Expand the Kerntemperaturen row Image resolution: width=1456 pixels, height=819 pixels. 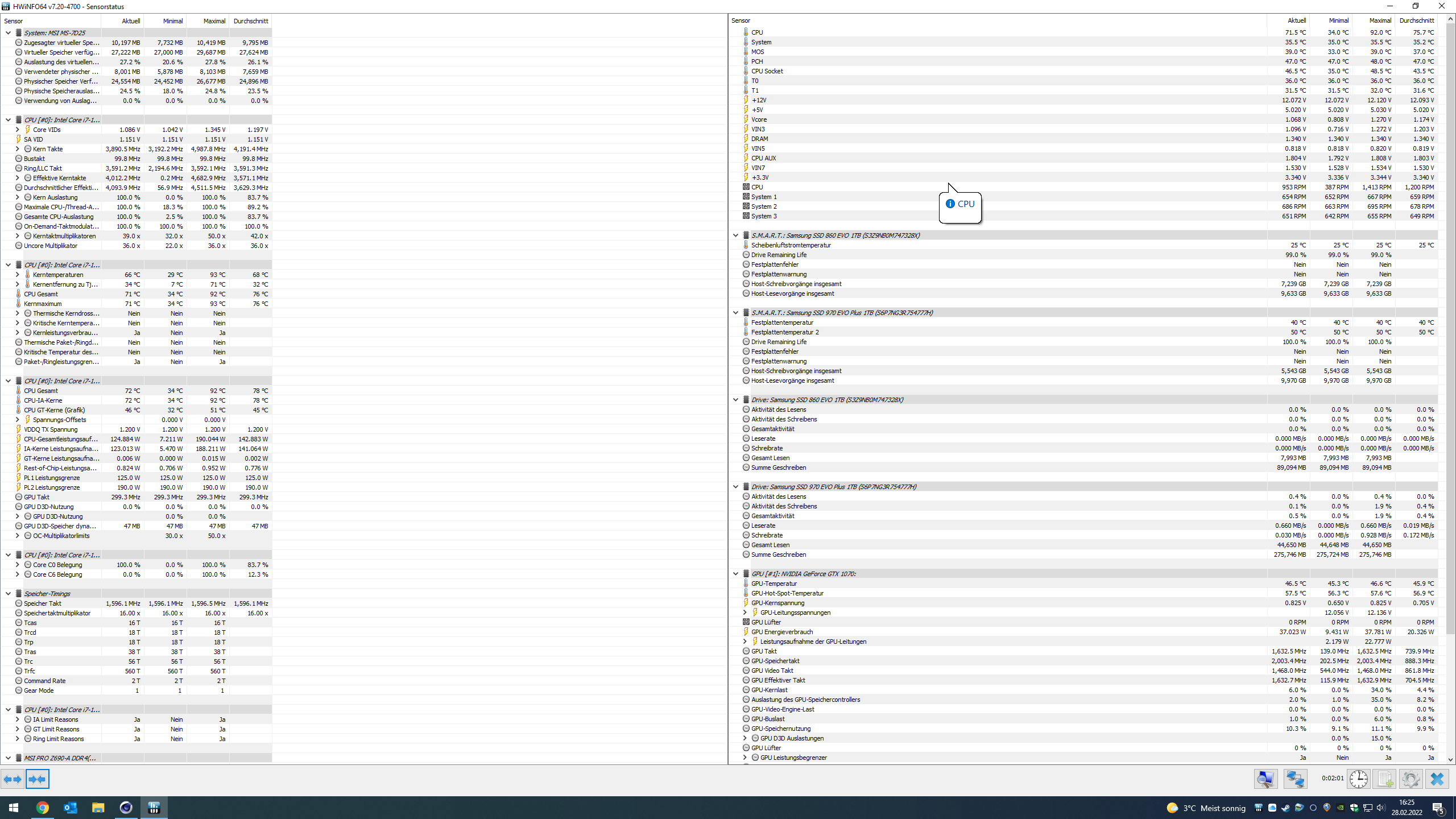(x=17, y=275)
